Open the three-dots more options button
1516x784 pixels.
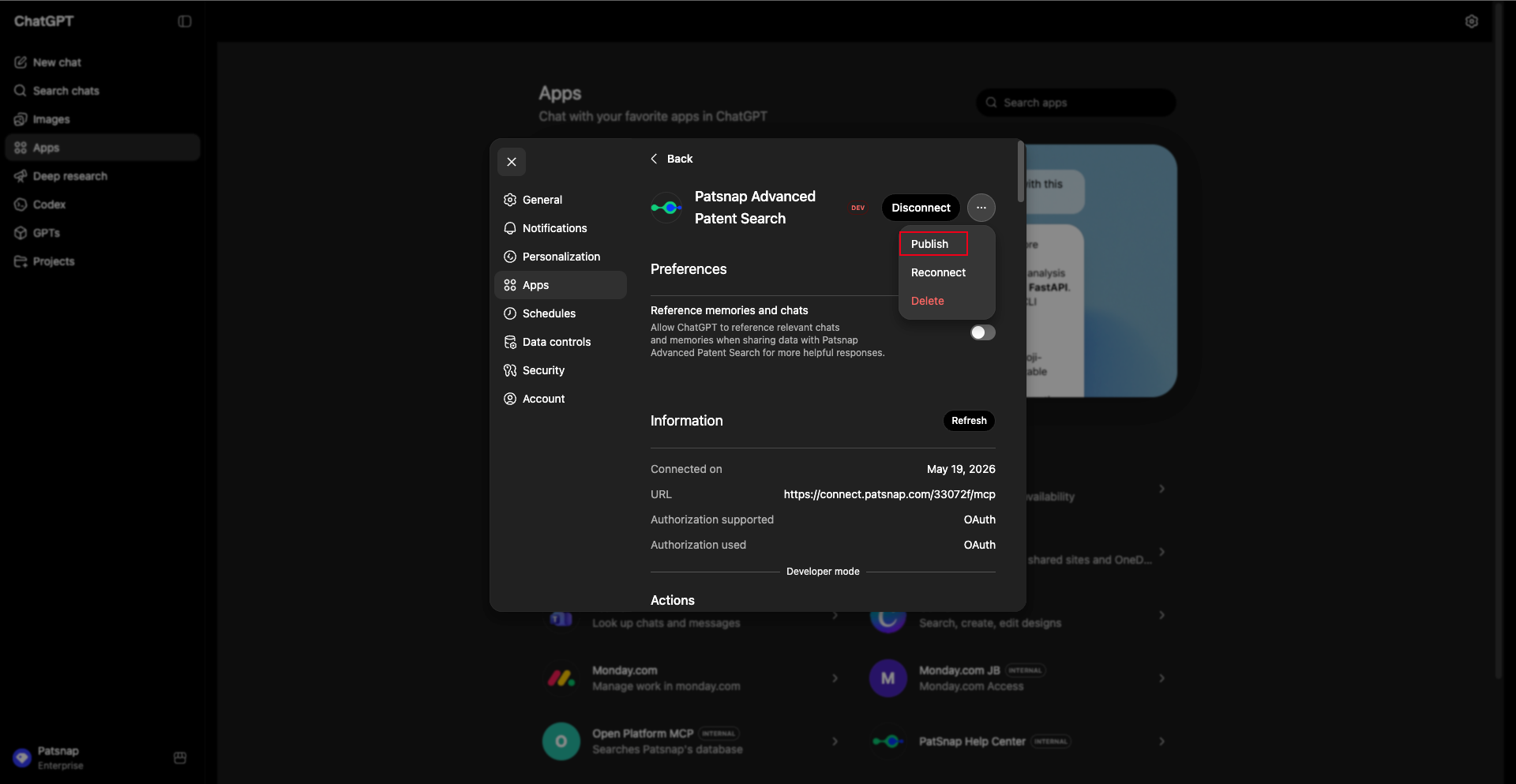point(981,208)
